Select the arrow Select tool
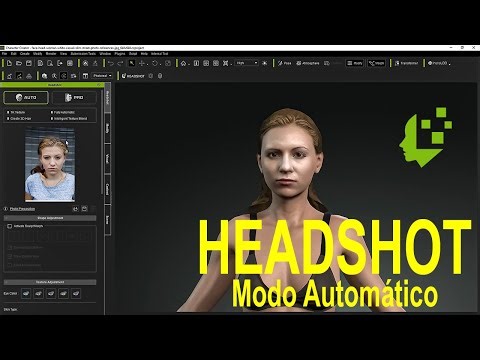Image resolution: width=480 pixels, height=360 pixels. tap(132, 63)
